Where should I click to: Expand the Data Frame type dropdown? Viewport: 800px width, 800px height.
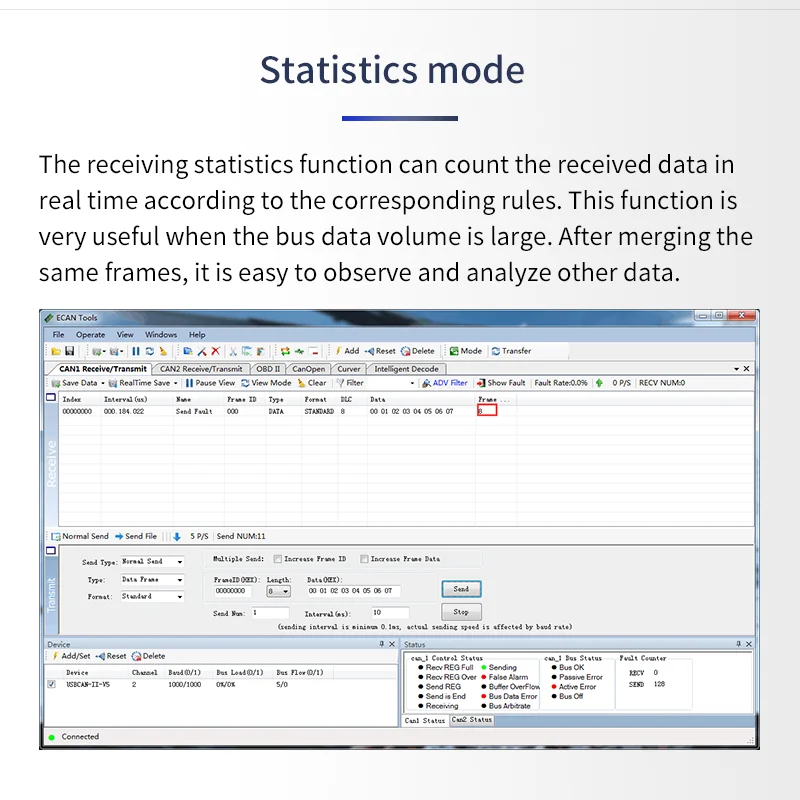tap(179, 580)
